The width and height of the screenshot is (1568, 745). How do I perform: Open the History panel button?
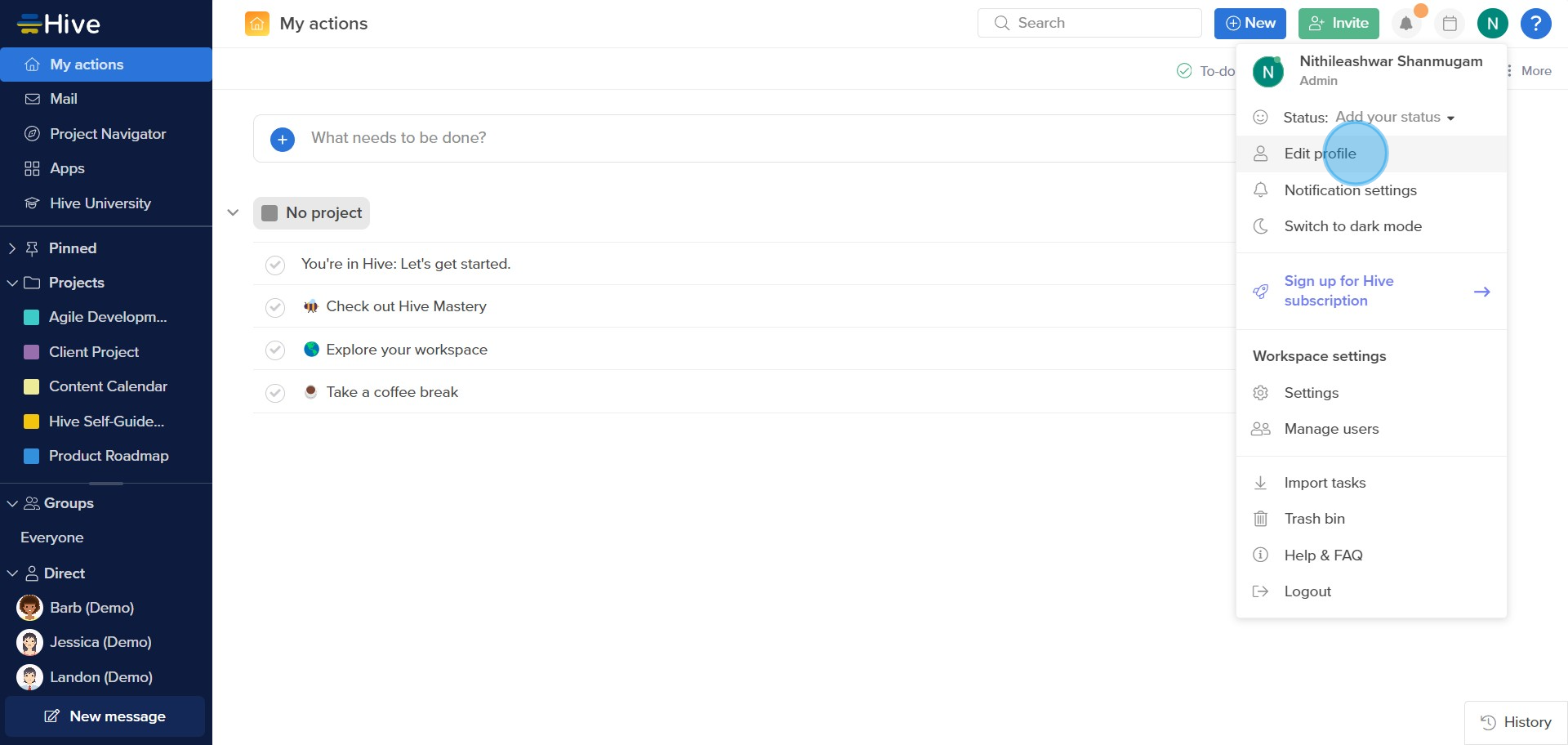tap(1516, 722)
